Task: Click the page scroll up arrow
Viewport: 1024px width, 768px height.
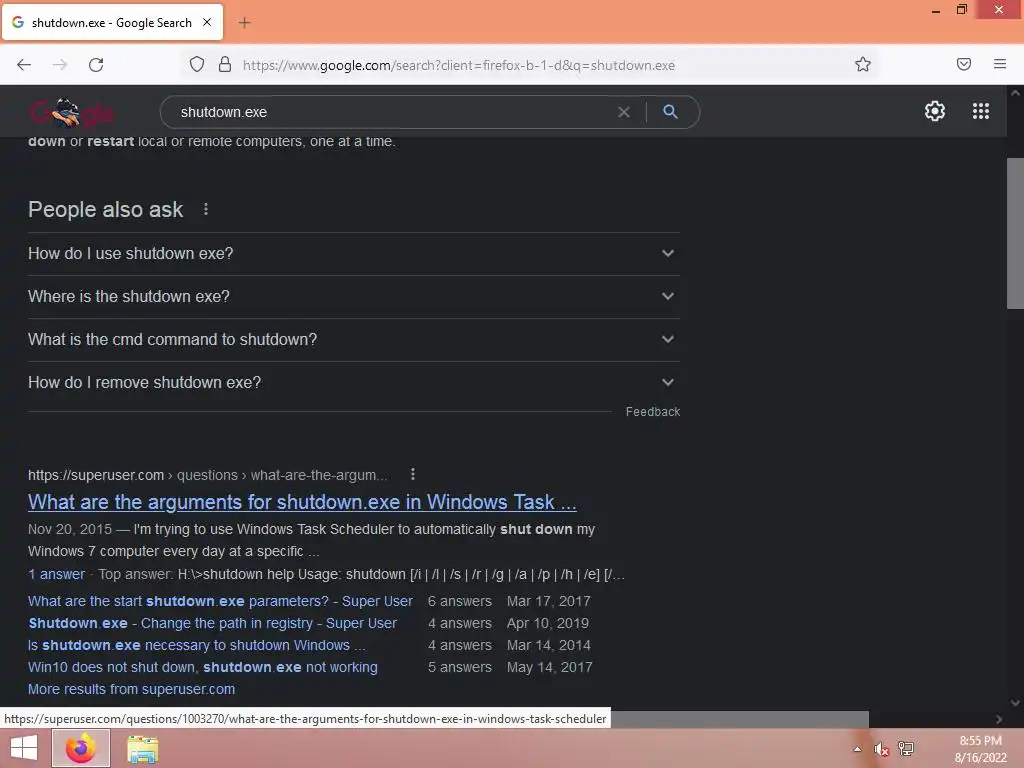Action: (1015, 93)
